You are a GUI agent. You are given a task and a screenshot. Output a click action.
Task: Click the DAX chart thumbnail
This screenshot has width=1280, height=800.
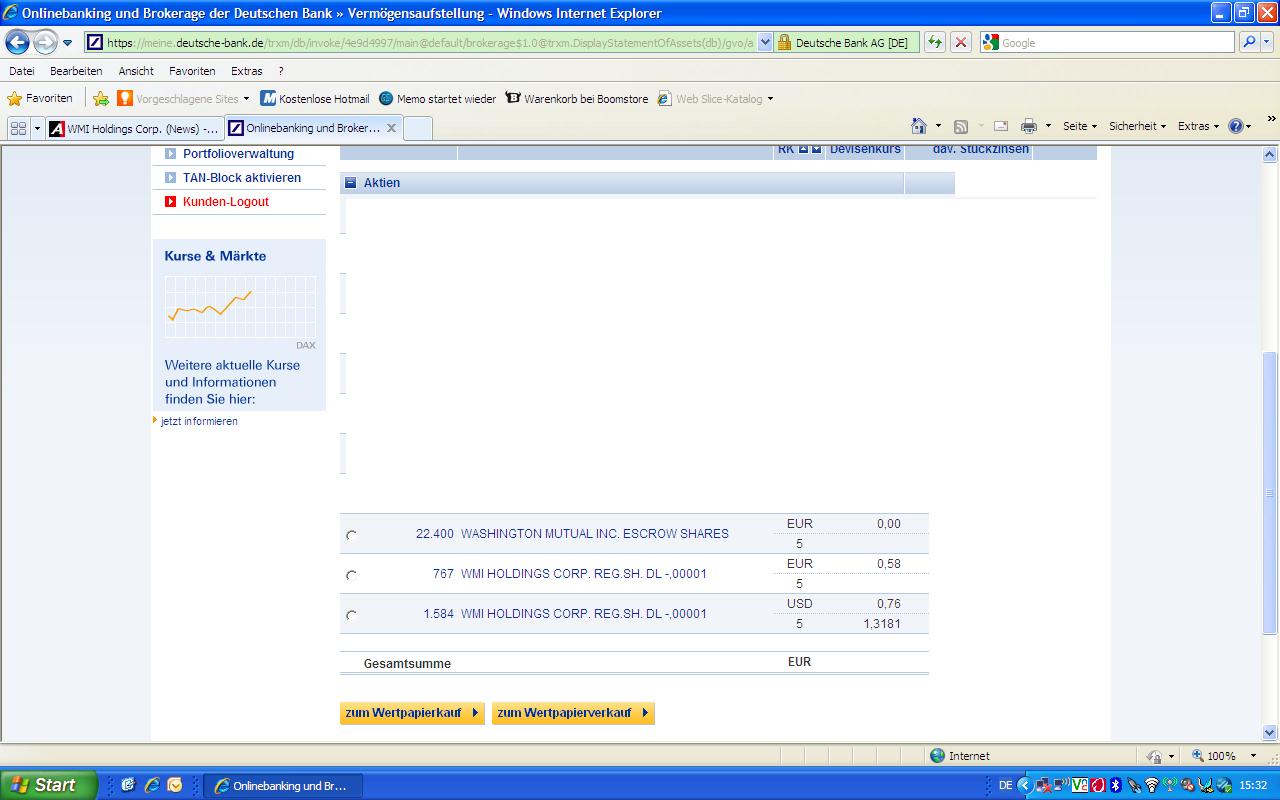240,306
